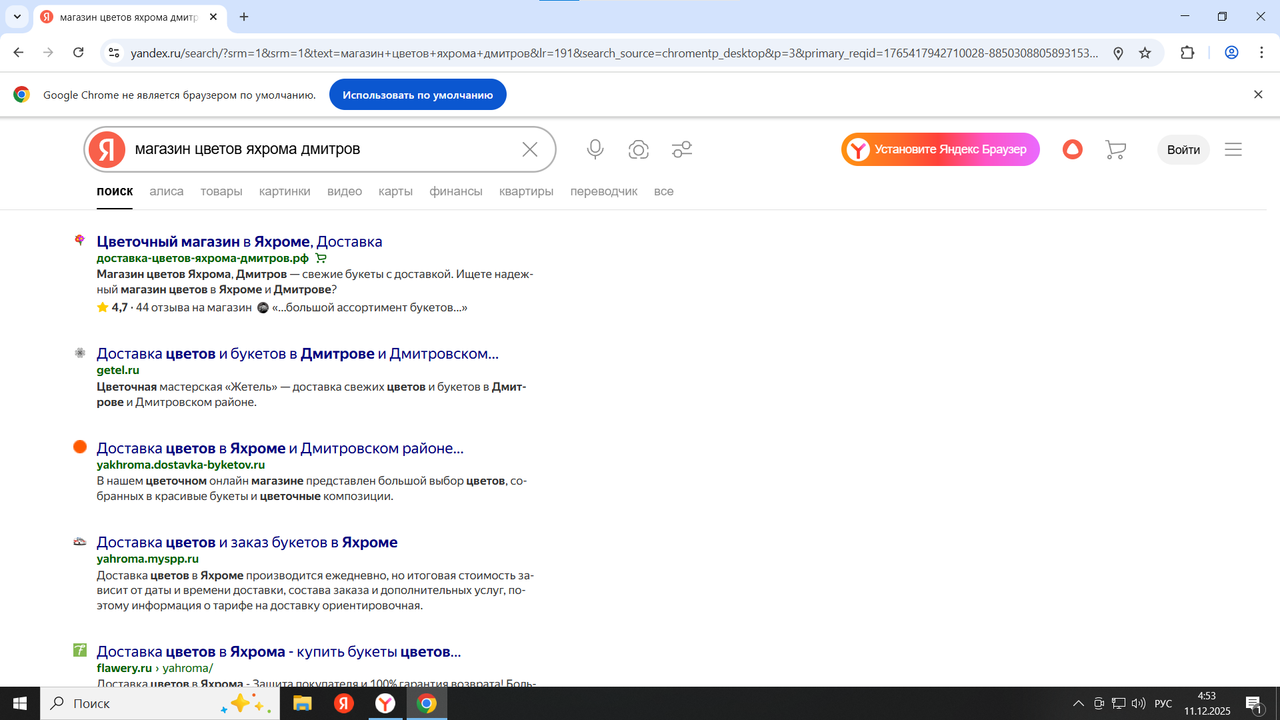Click favicon of flawery.ru result

[80, 650]
